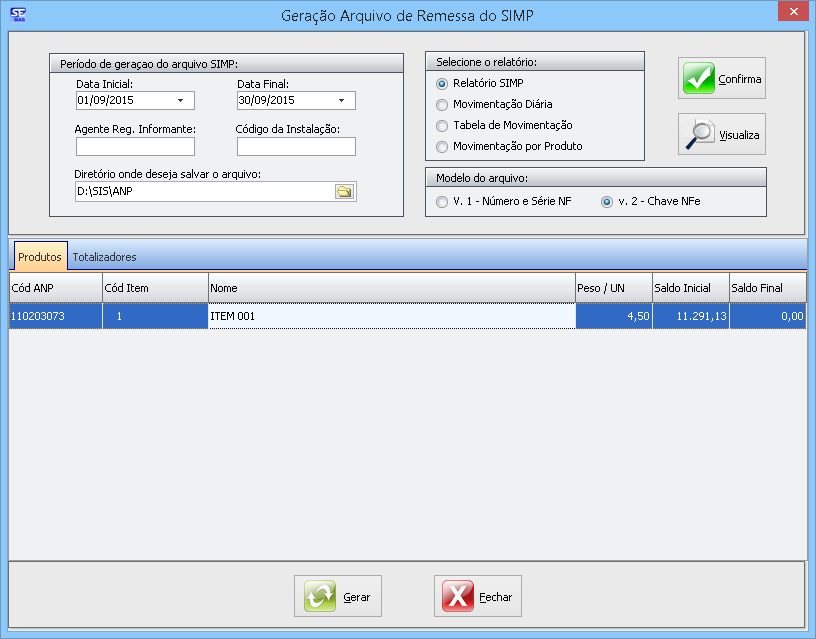Select v. 2 - Chave NFe model
This screenshot has height=639, width=816.
coord(606,202)
